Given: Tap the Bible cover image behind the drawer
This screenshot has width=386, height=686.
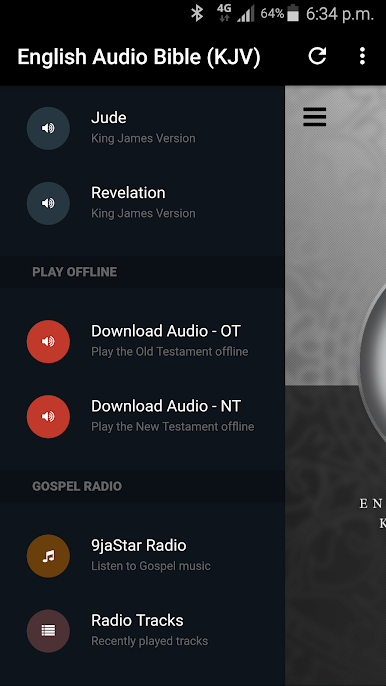Looking at the screenshot, I should point(336,385).
